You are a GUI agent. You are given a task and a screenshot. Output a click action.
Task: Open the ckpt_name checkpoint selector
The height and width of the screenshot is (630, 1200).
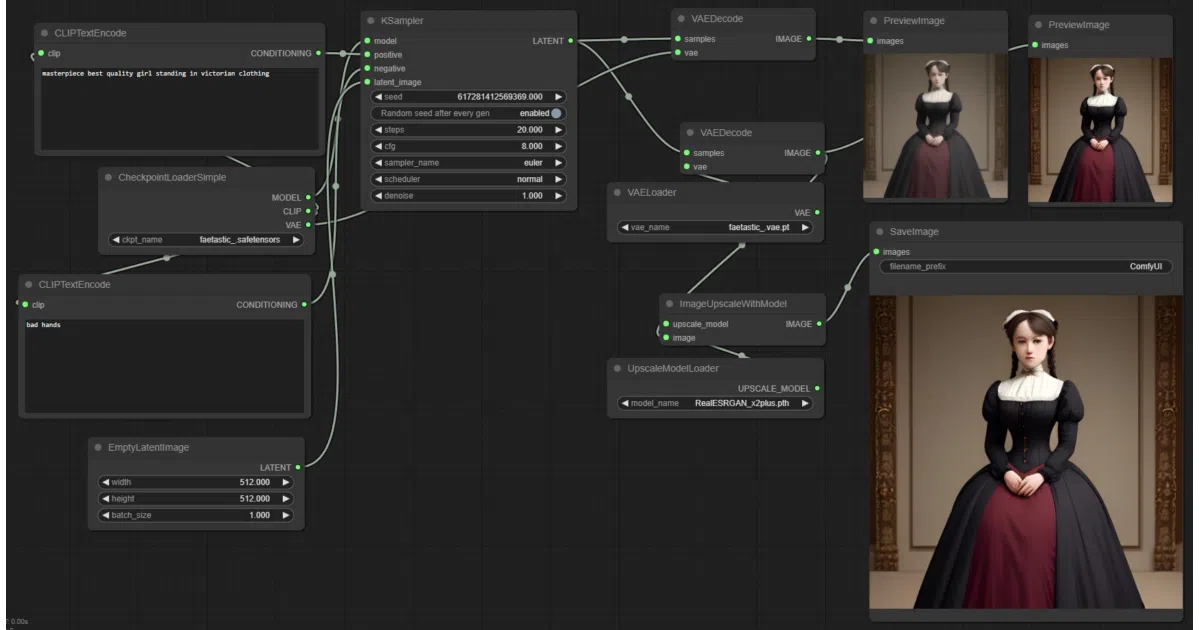[x=206, y=240]
